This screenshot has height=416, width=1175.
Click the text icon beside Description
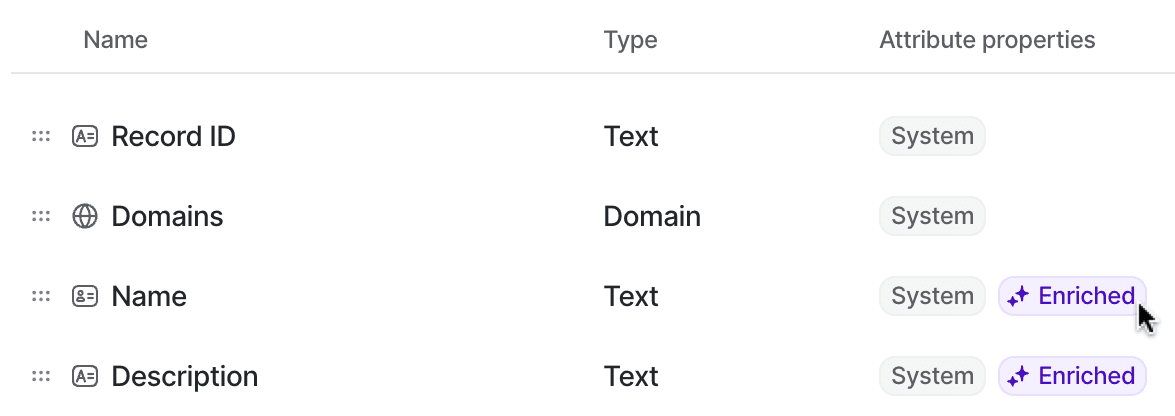tap(85, 376)
